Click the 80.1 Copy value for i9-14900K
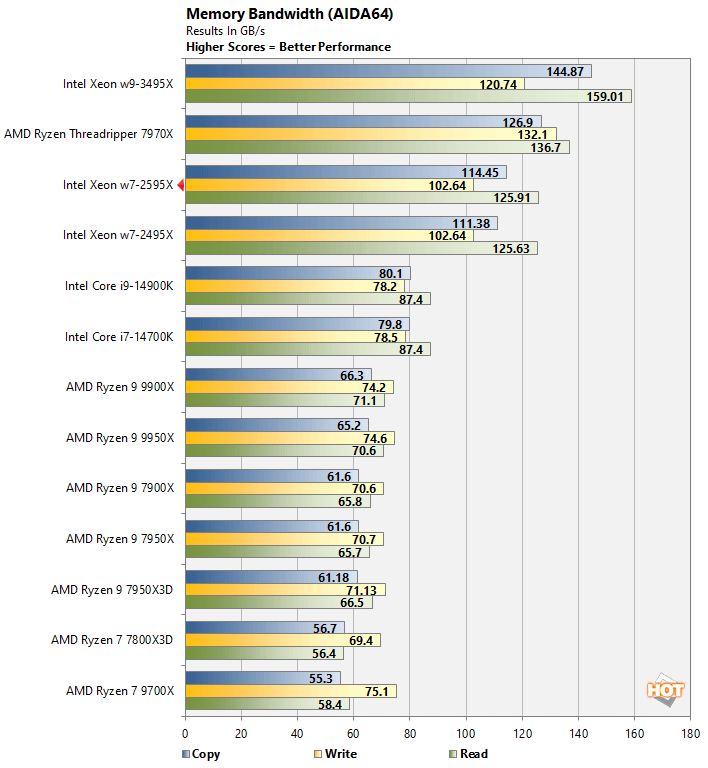Viewport: 708px width, 768px height. pyautogui.click(x=391, y=274)
